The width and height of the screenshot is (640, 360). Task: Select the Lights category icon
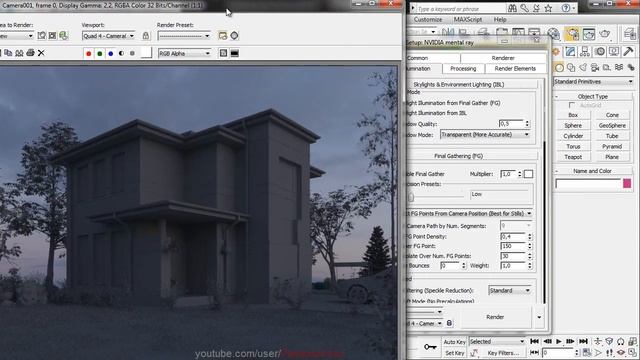(583, 67)
